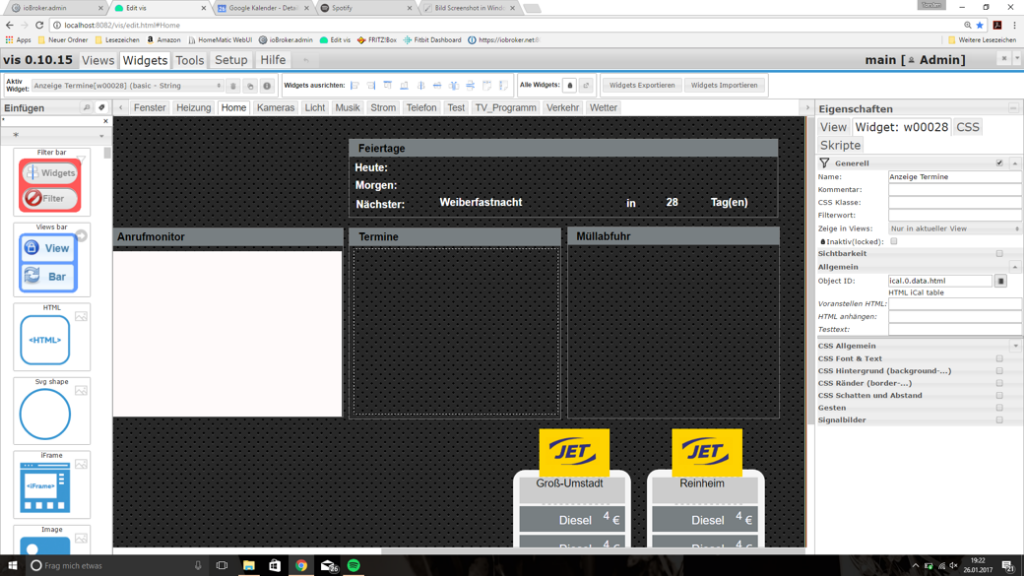
Task: Delete the active widget with trash icon
Action: click(x=233, y=86)
